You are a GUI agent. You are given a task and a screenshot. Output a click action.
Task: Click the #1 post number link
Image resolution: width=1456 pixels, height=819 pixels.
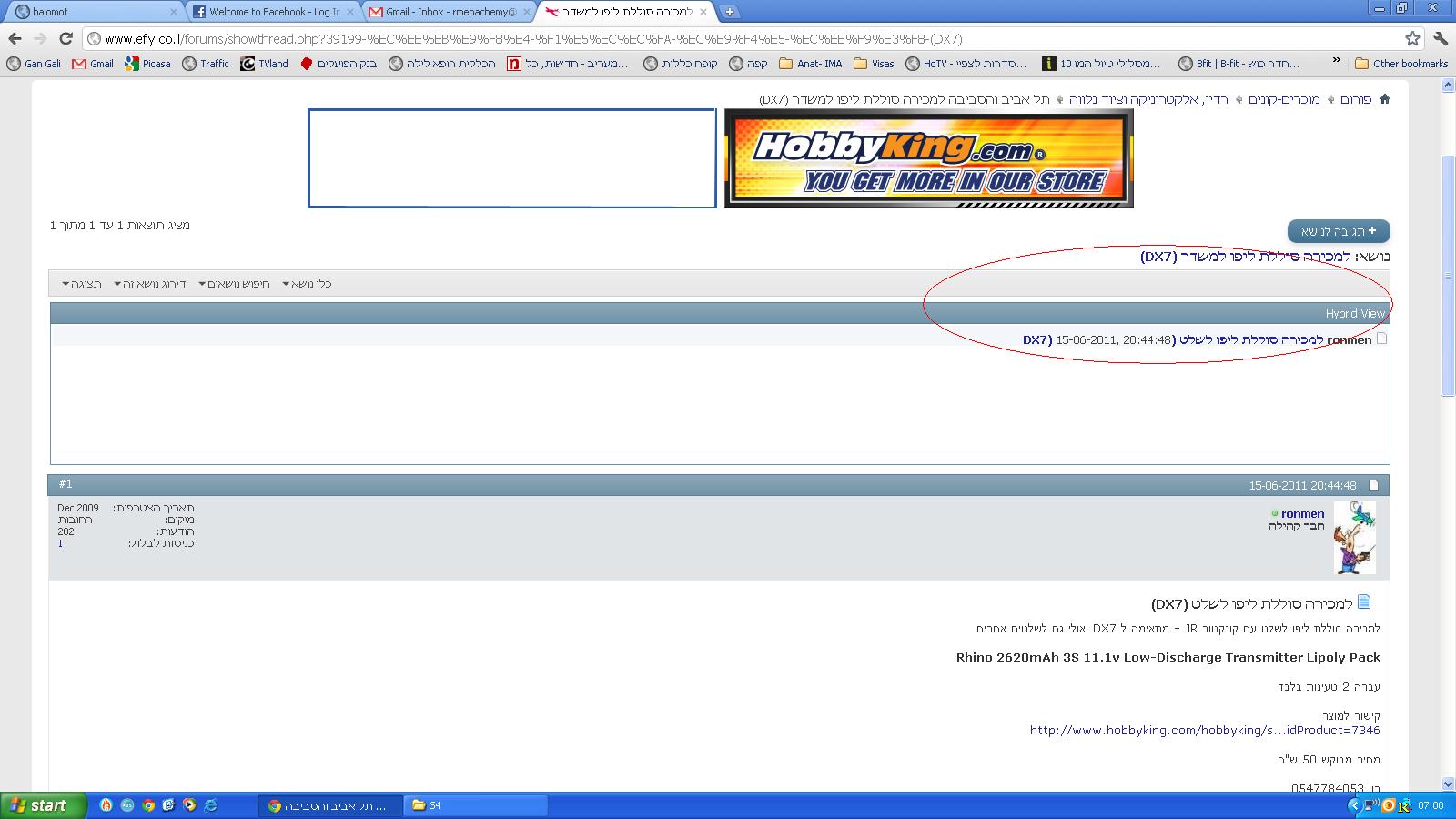(x=66, y=484)
